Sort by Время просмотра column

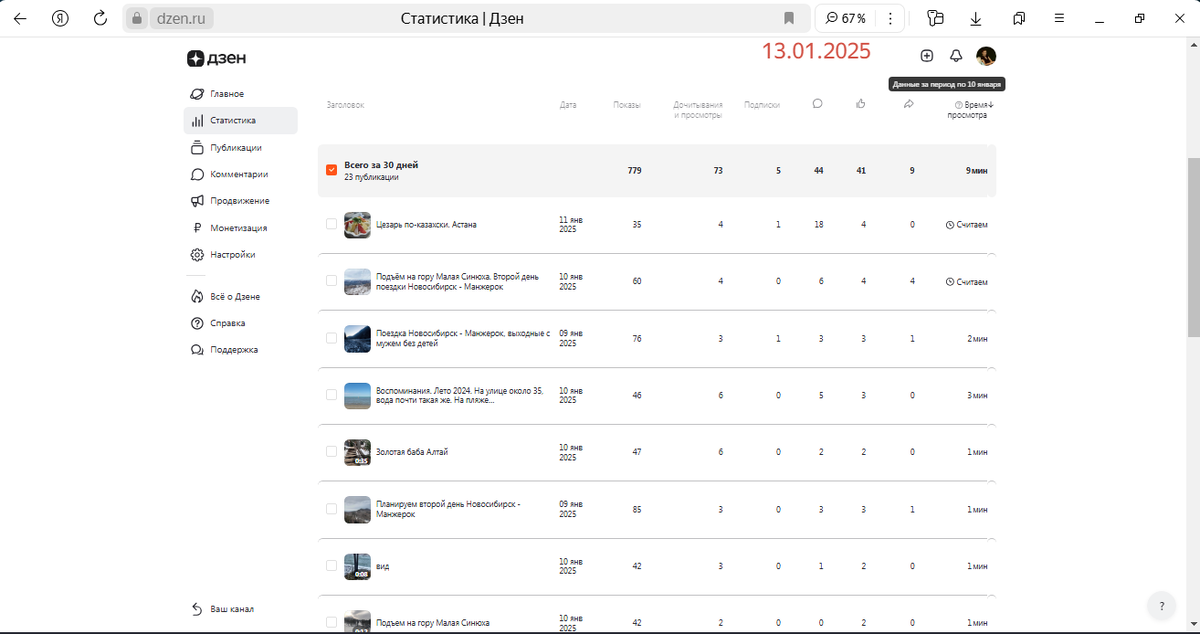pos(971,109)
